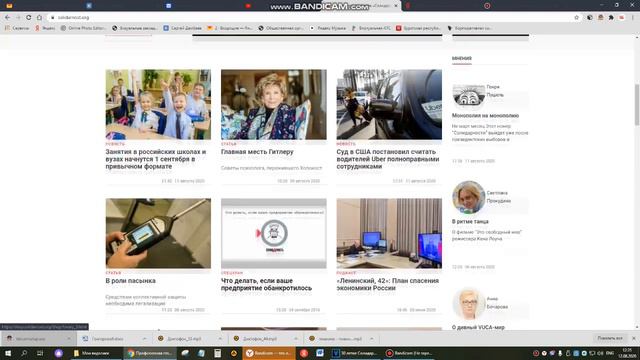Expand options for the fifth download, an mp3
This screenshot has height=360, width=640.
(371, 339)
